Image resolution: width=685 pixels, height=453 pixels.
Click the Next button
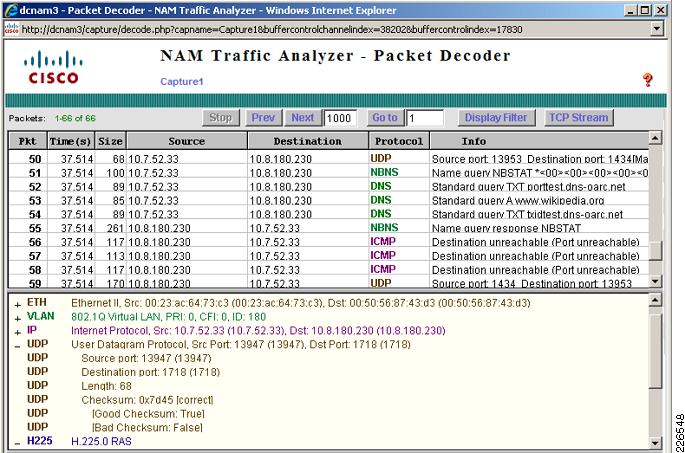click(303, 118)
